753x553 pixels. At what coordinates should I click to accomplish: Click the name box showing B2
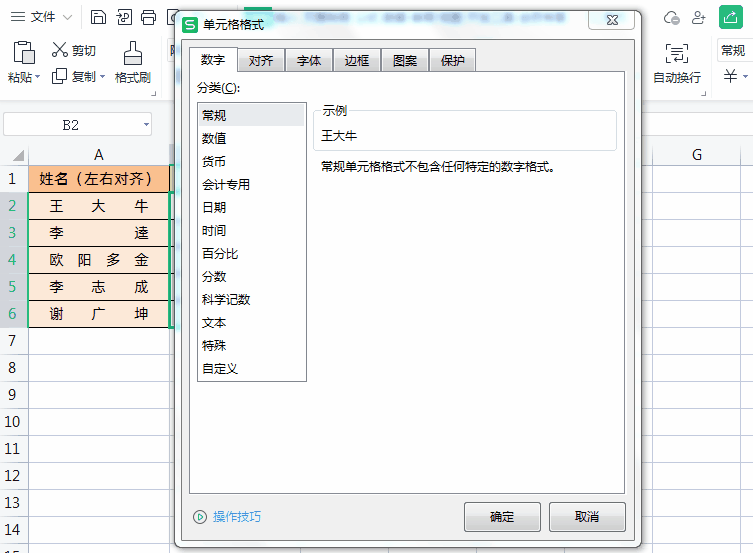tap(71, 125)
